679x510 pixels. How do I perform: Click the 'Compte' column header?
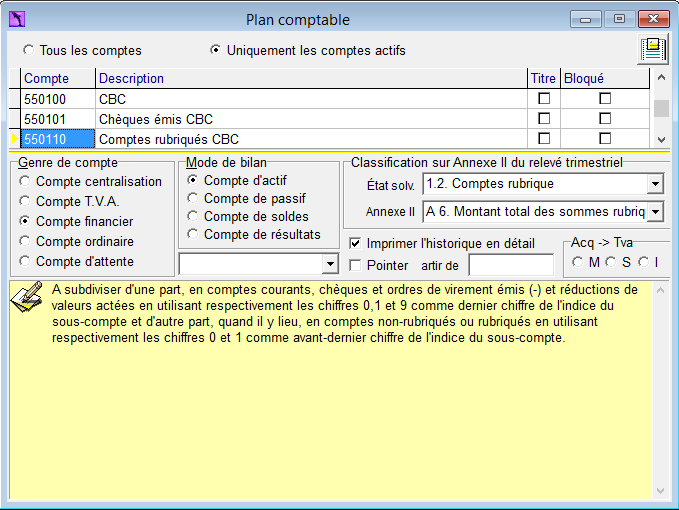[58, 78]
